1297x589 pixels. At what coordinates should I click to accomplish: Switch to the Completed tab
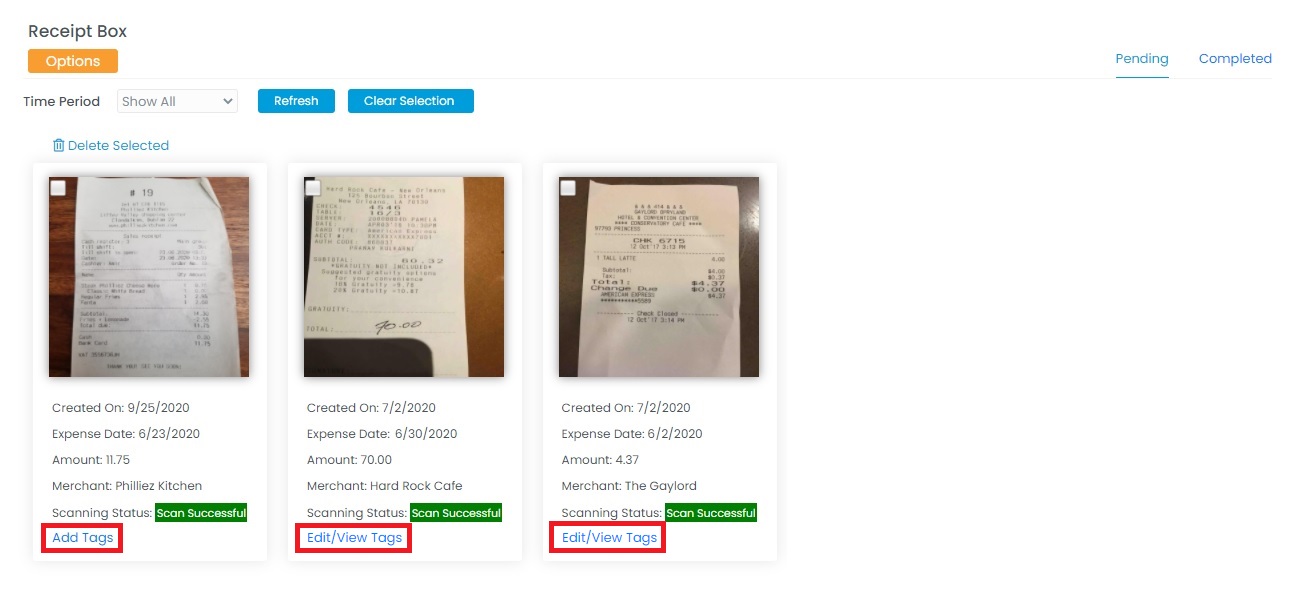[x=1235, y=59]
